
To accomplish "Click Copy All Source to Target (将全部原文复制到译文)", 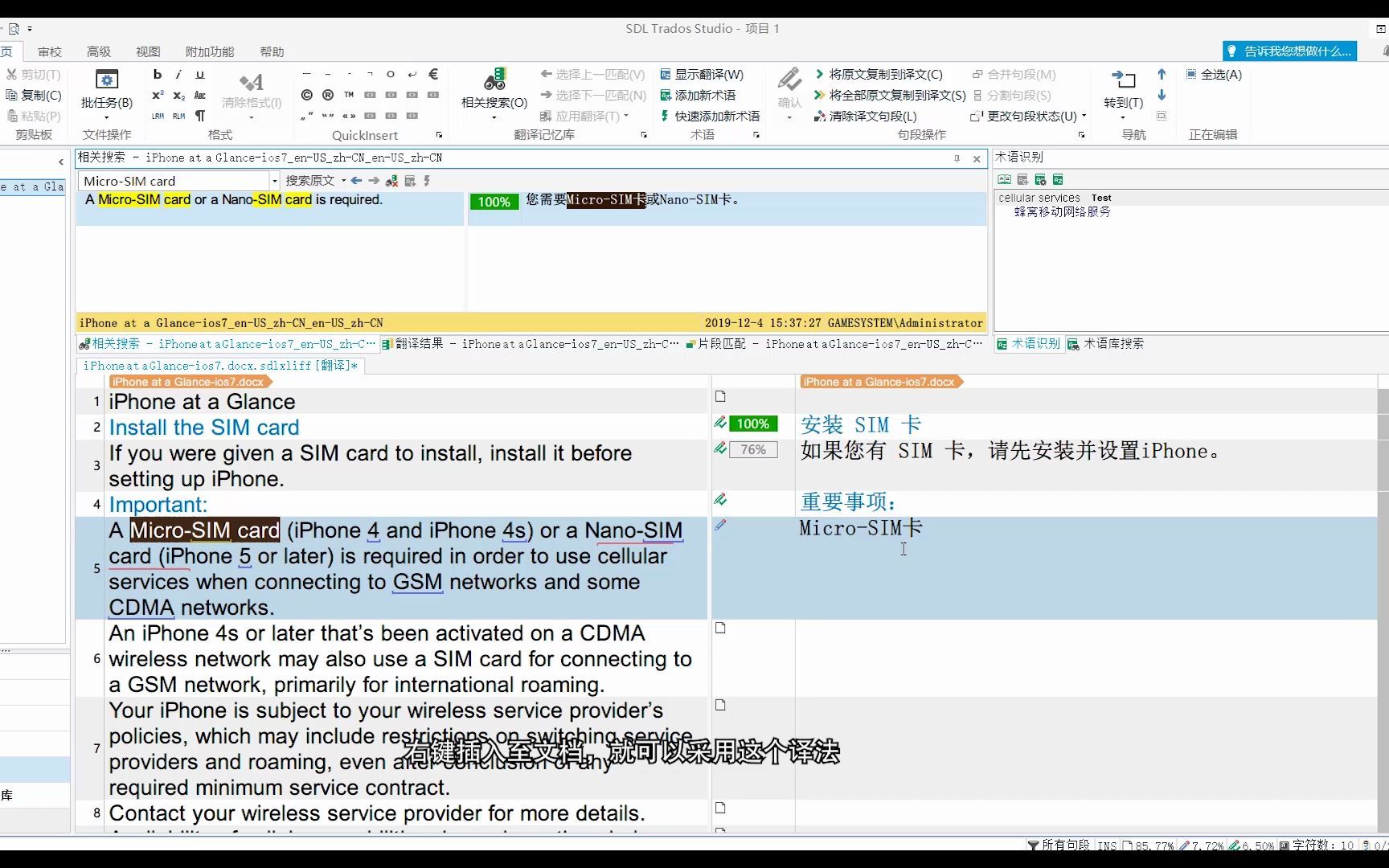I will (x=890, y=95).
